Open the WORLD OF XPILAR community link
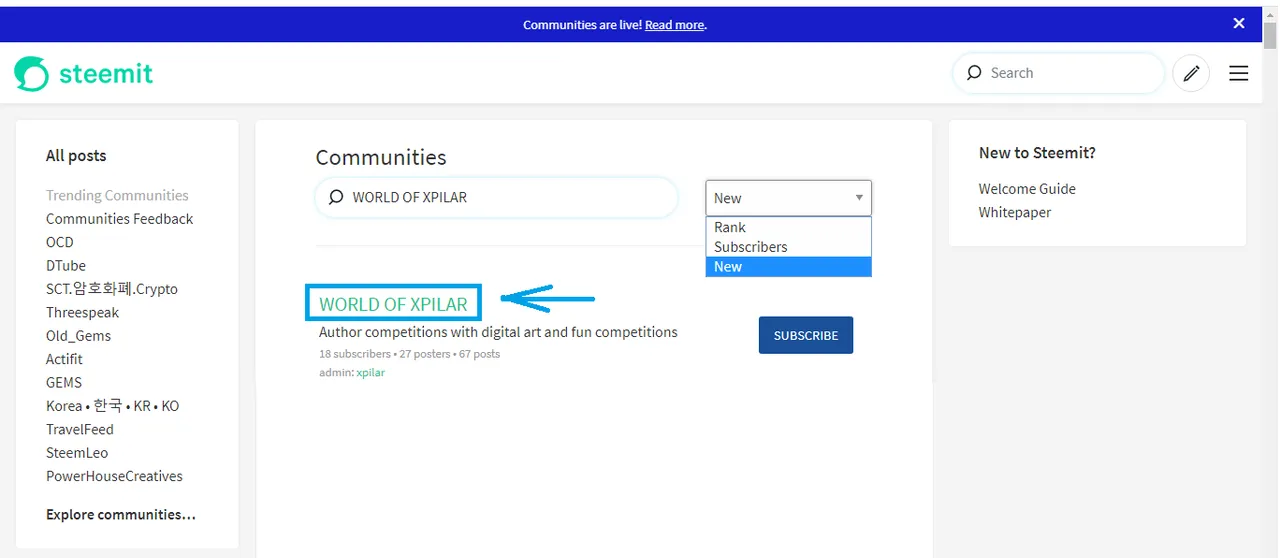Image resolution: width=1280 pixels, height=558 pixels. click(393, 304)
